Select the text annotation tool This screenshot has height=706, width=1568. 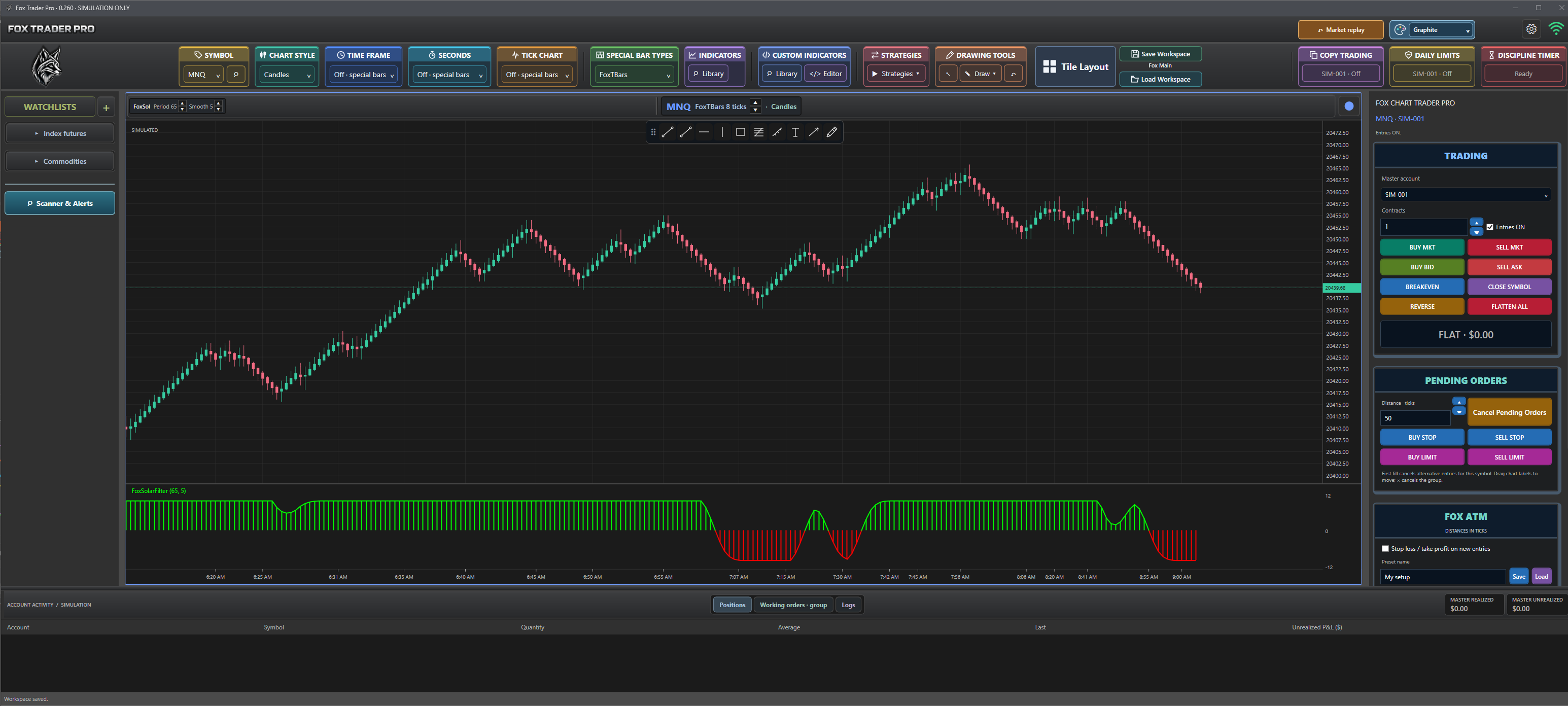(795, 132)
